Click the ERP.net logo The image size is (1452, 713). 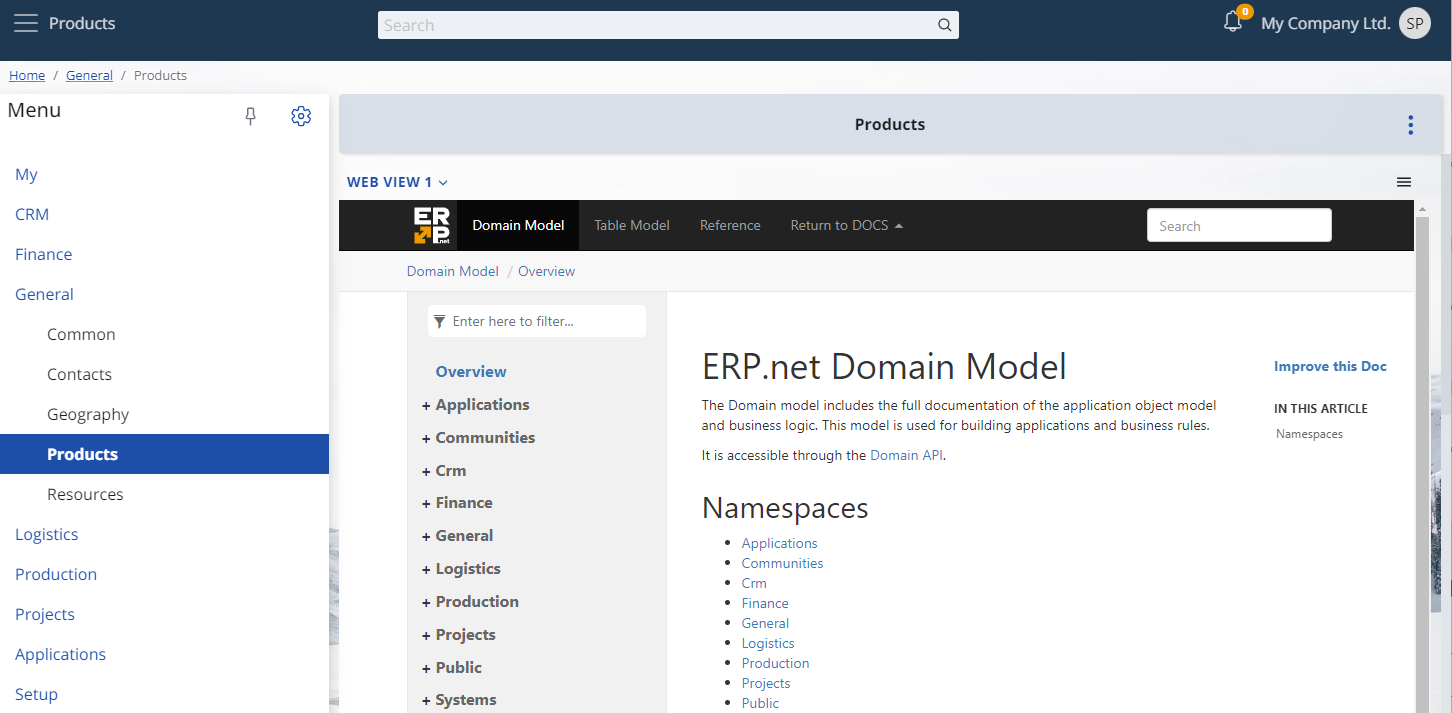pos(432,225)
